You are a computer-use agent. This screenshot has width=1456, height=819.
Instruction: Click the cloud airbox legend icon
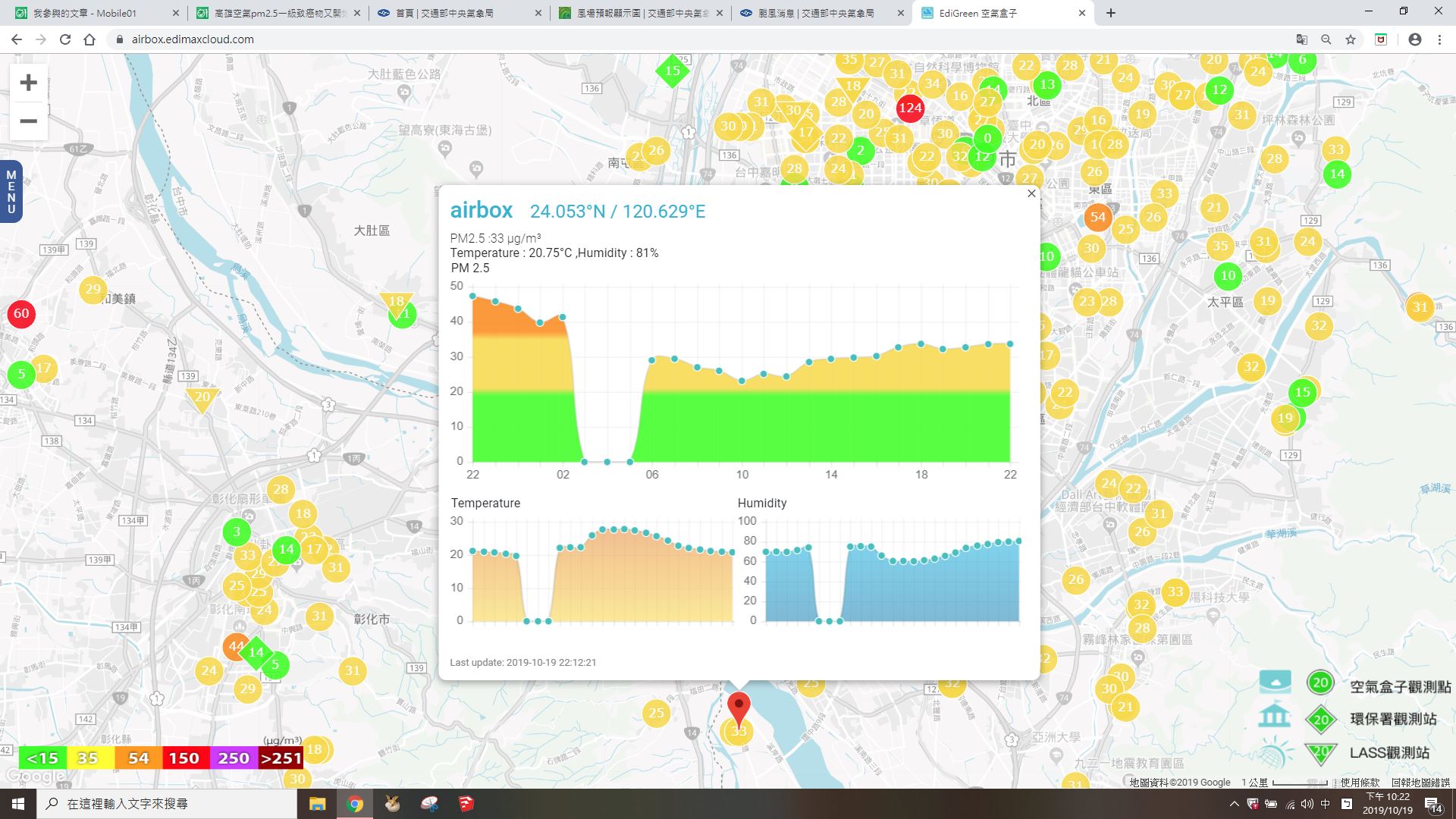coord(1275,682)
